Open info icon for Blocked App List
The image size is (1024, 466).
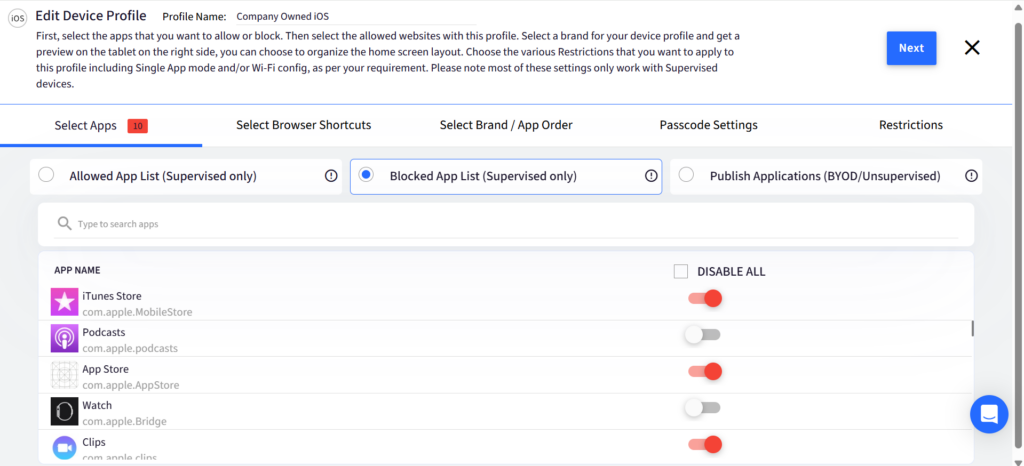[x=651, y=176]
